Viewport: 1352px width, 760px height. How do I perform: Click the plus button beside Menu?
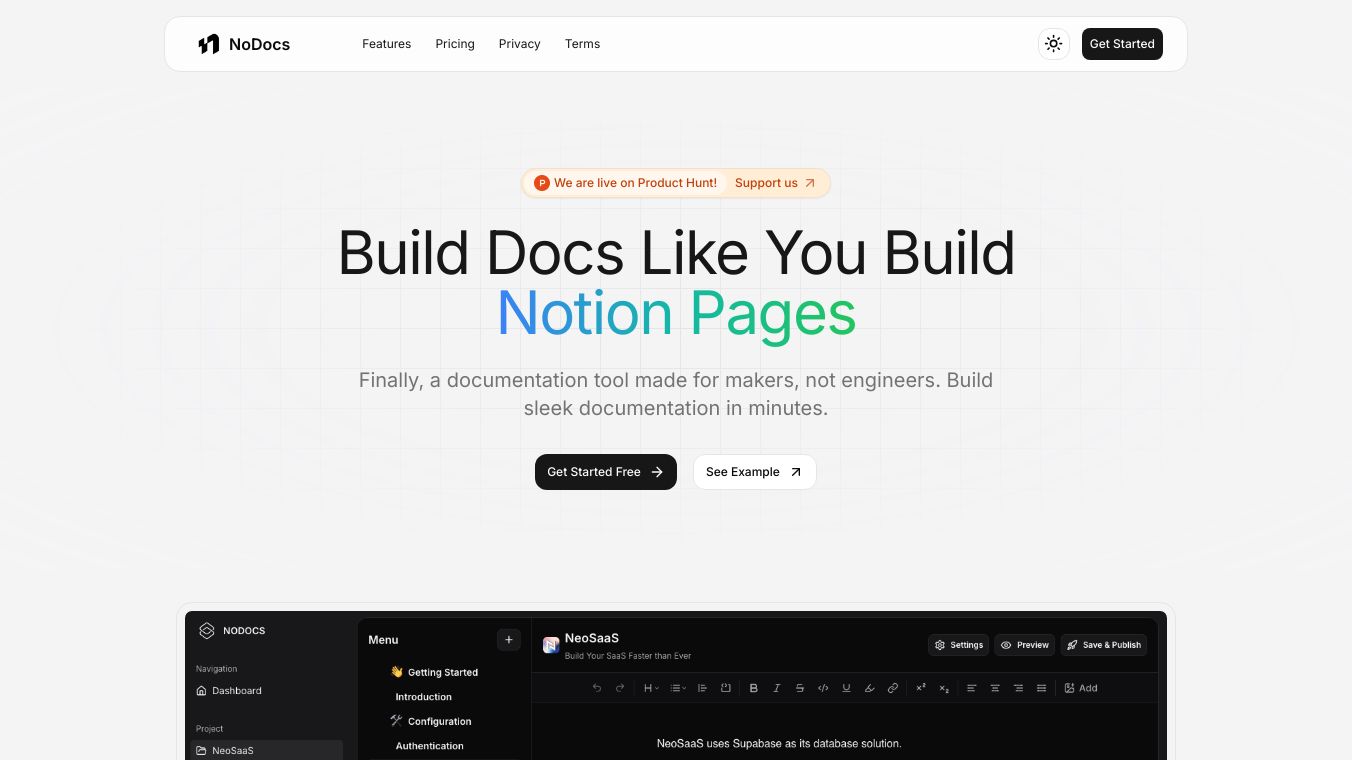tap(509, 640)
